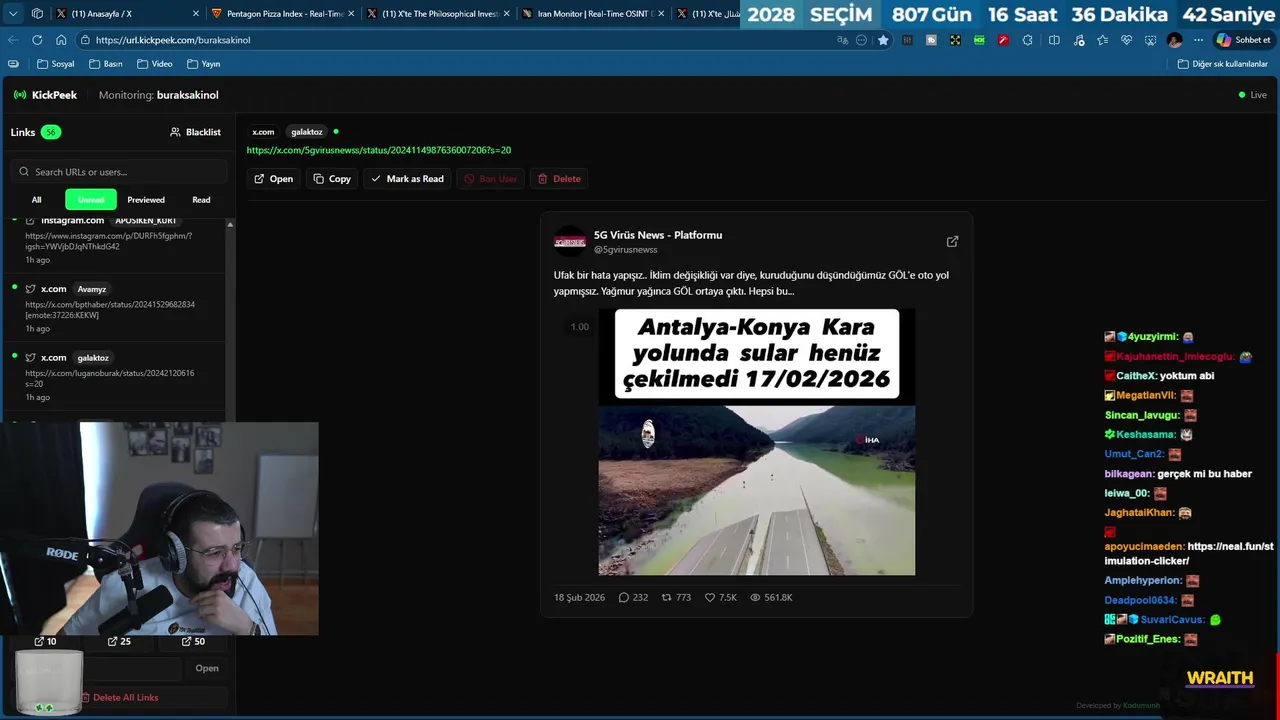1280x720 pixels.
Task: Open the instagram.com link from APOSIKEN_KURT
Action: [x=116, y=240]
